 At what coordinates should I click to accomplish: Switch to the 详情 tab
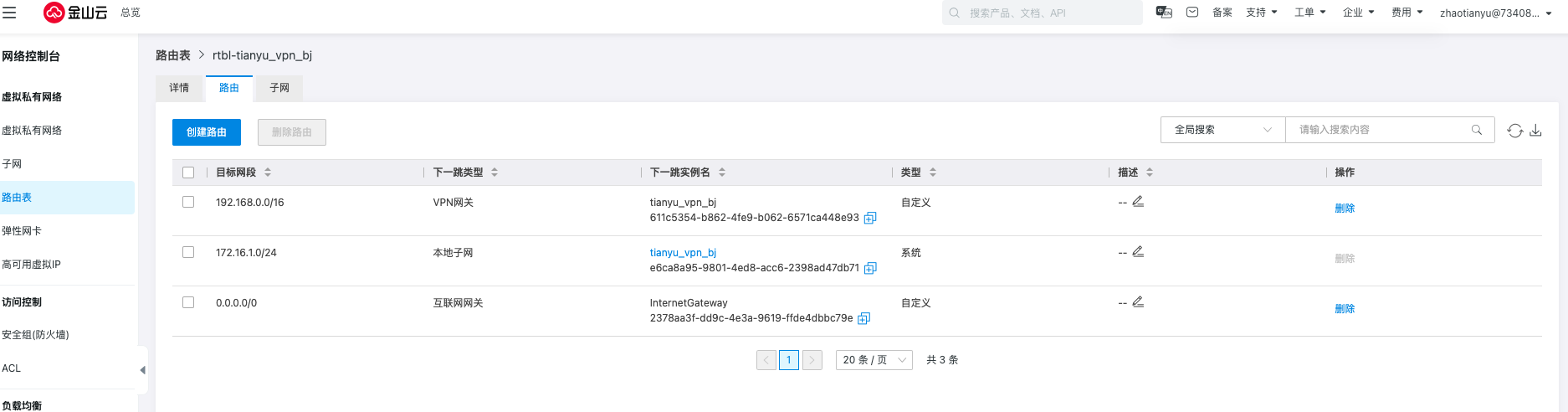pos(179,88)
